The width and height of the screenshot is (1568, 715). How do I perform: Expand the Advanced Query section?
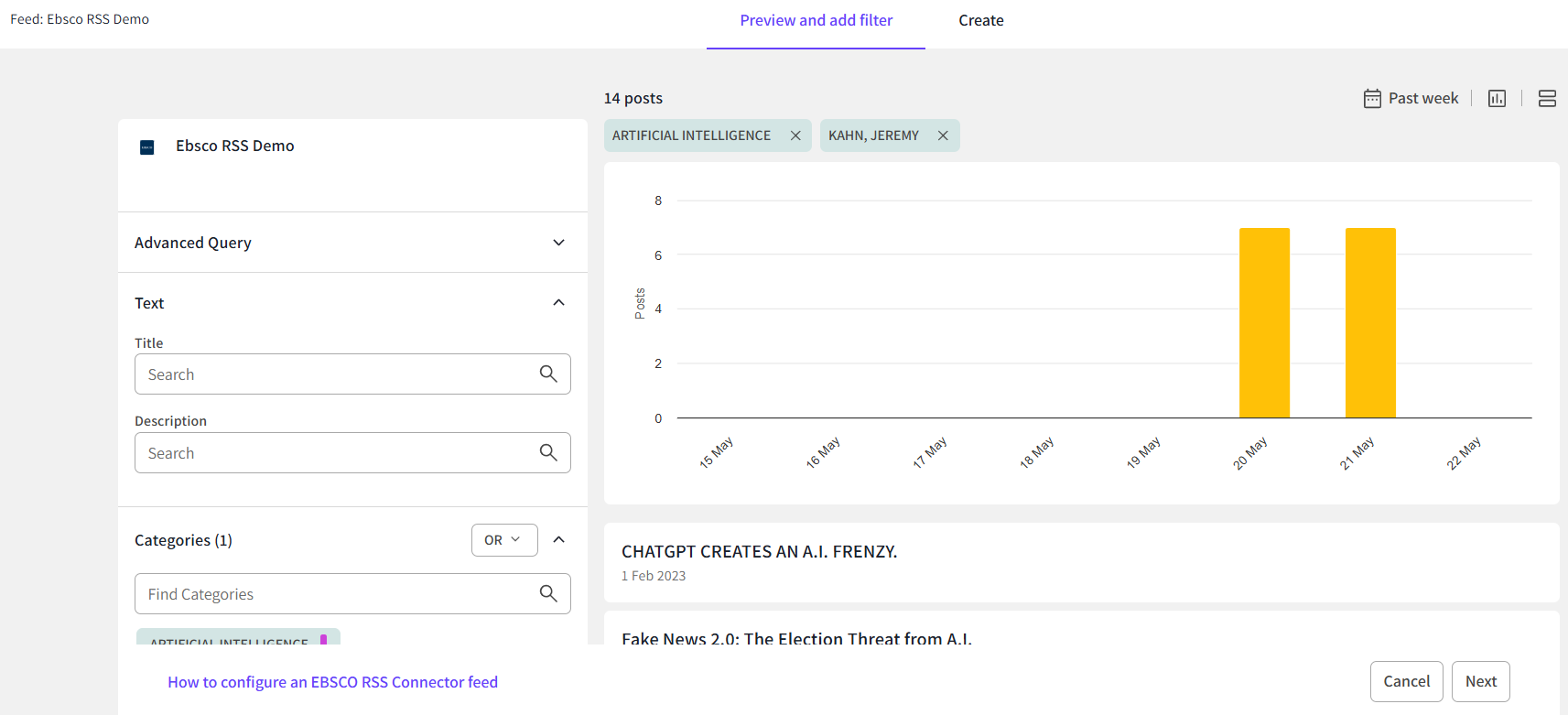tap(558, 243)
